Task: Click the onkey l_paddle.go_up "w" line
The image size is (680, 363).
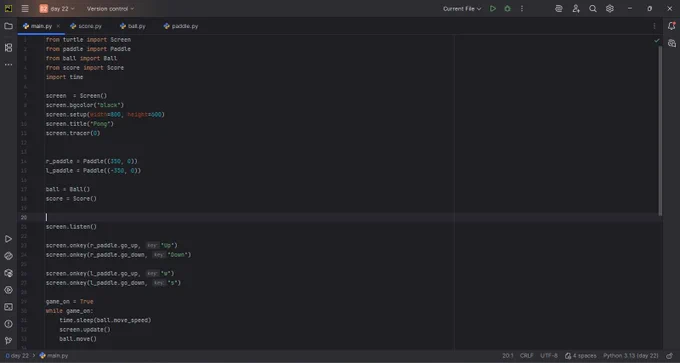Action: pos(110,274)
